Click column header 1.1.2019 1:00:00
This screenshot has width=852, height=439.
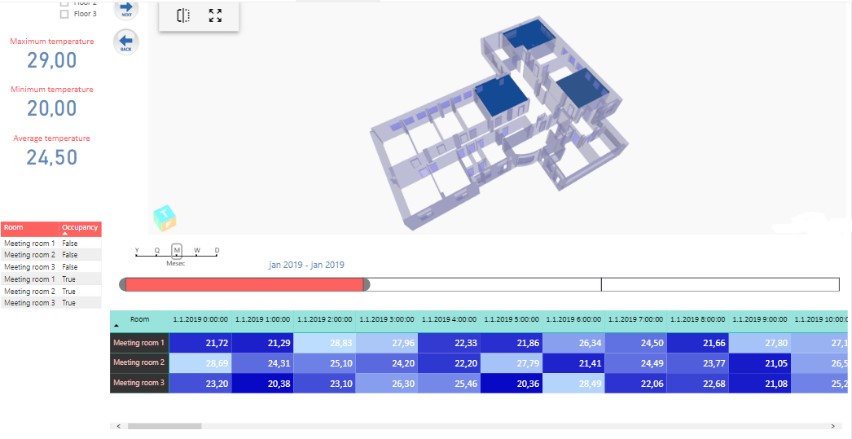tap(262, 321)
